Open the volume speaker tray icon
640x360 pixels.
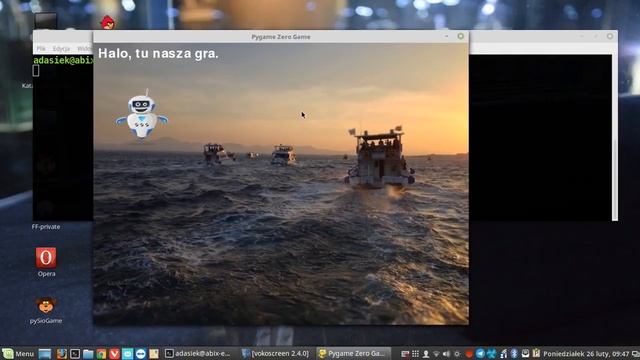(447, 353)
